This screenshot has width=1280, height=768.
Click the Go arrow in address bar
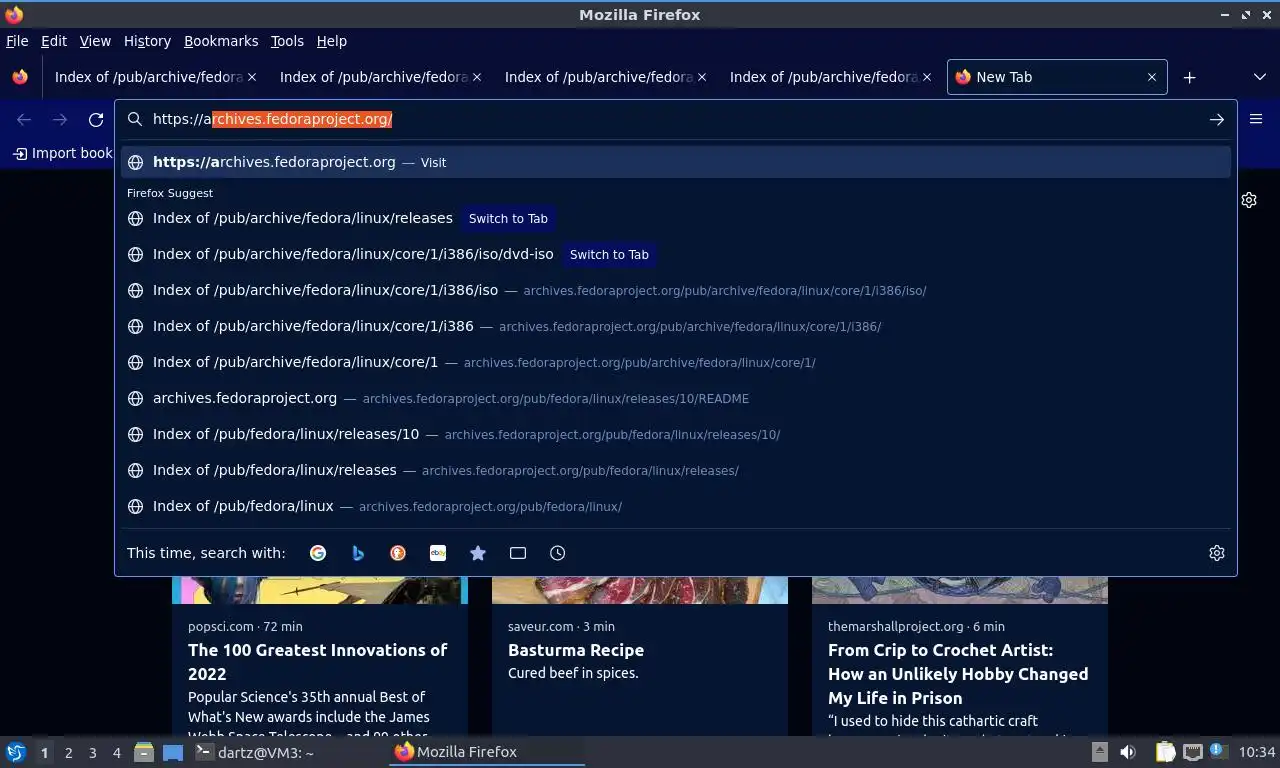(x=1217, y=119)
